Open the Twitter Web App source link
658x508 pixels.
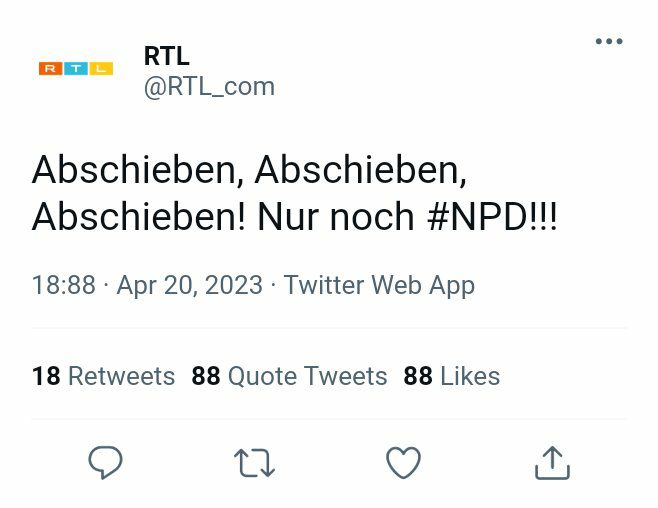click(x=379, y=285)
